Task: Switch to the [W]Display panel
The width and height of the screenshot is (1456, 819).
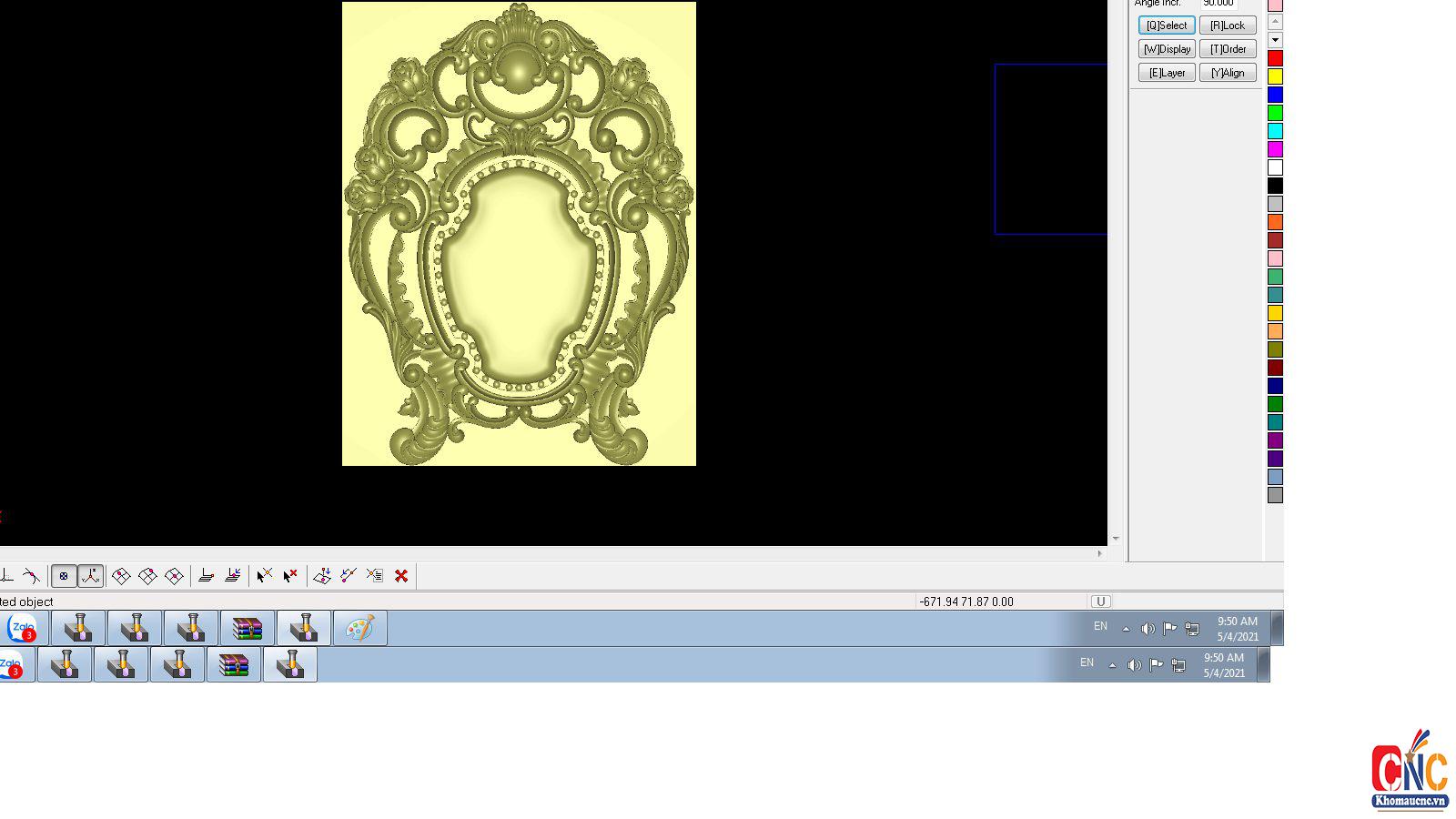Action: [x=1167, y=49]
